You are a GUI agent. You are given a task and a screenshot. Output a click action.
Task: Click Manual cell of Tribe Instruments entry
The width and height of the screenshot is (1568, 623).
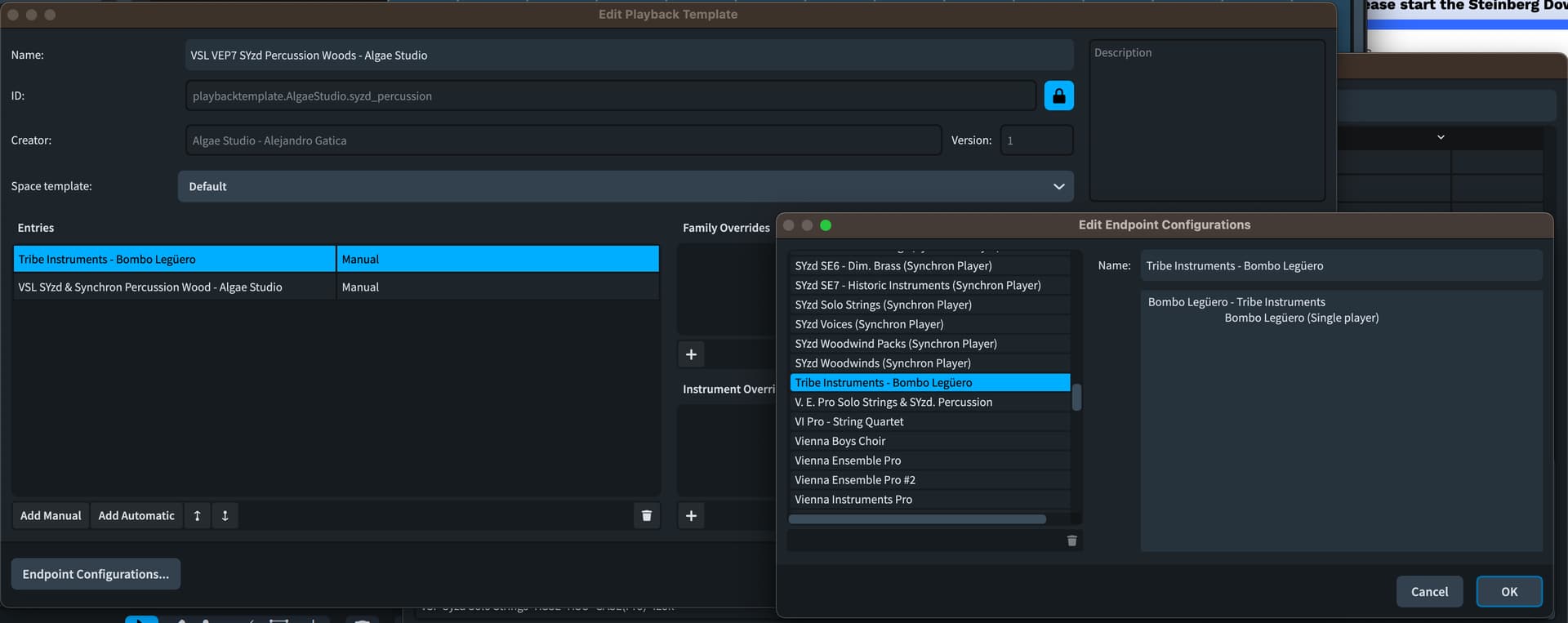tap(497, 259)
